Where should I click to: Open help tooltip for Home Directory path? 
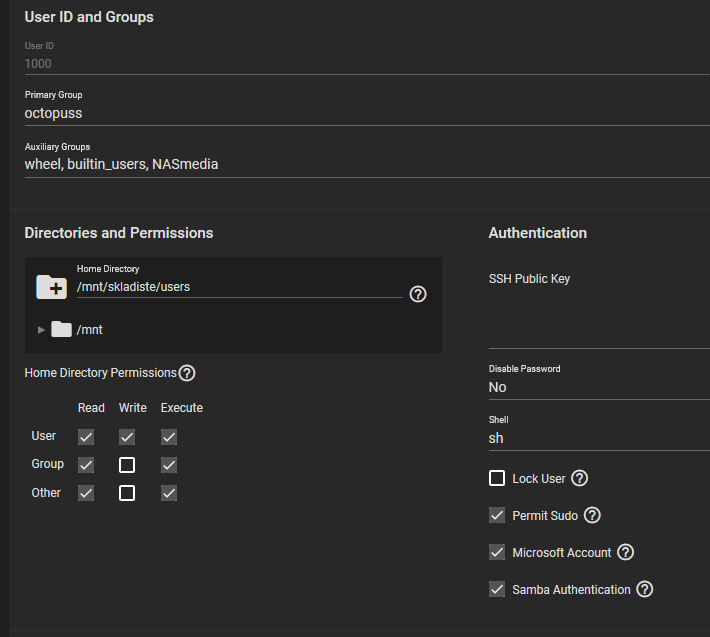tap(418, 294)
